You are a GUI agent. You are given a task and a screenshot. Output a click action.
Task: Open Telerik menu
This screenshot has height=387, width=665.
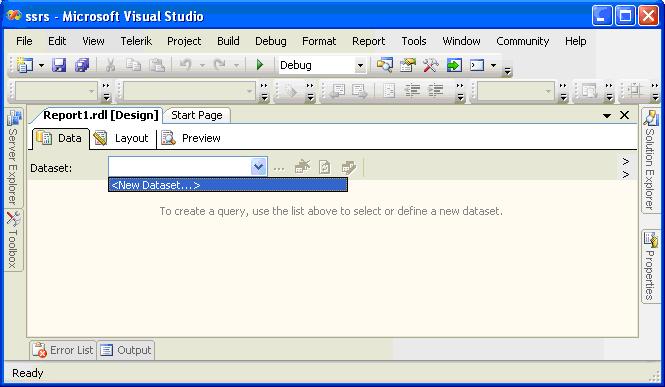click(x=136, y=41)
